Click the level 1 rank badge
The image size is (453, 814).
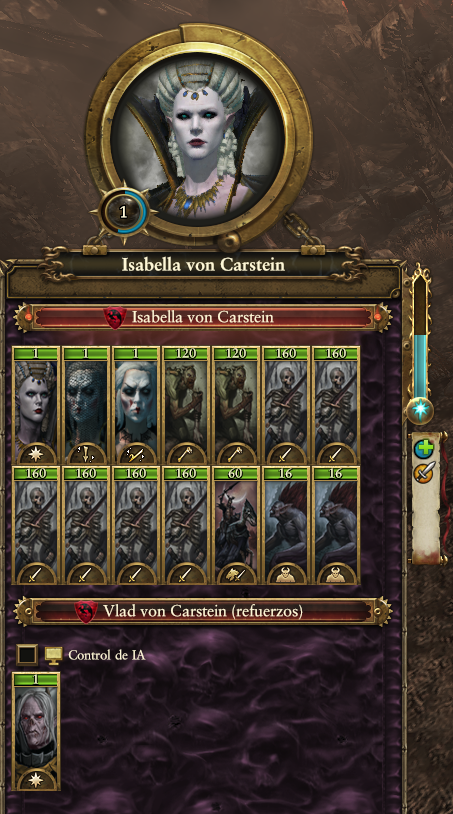[123, 212]
